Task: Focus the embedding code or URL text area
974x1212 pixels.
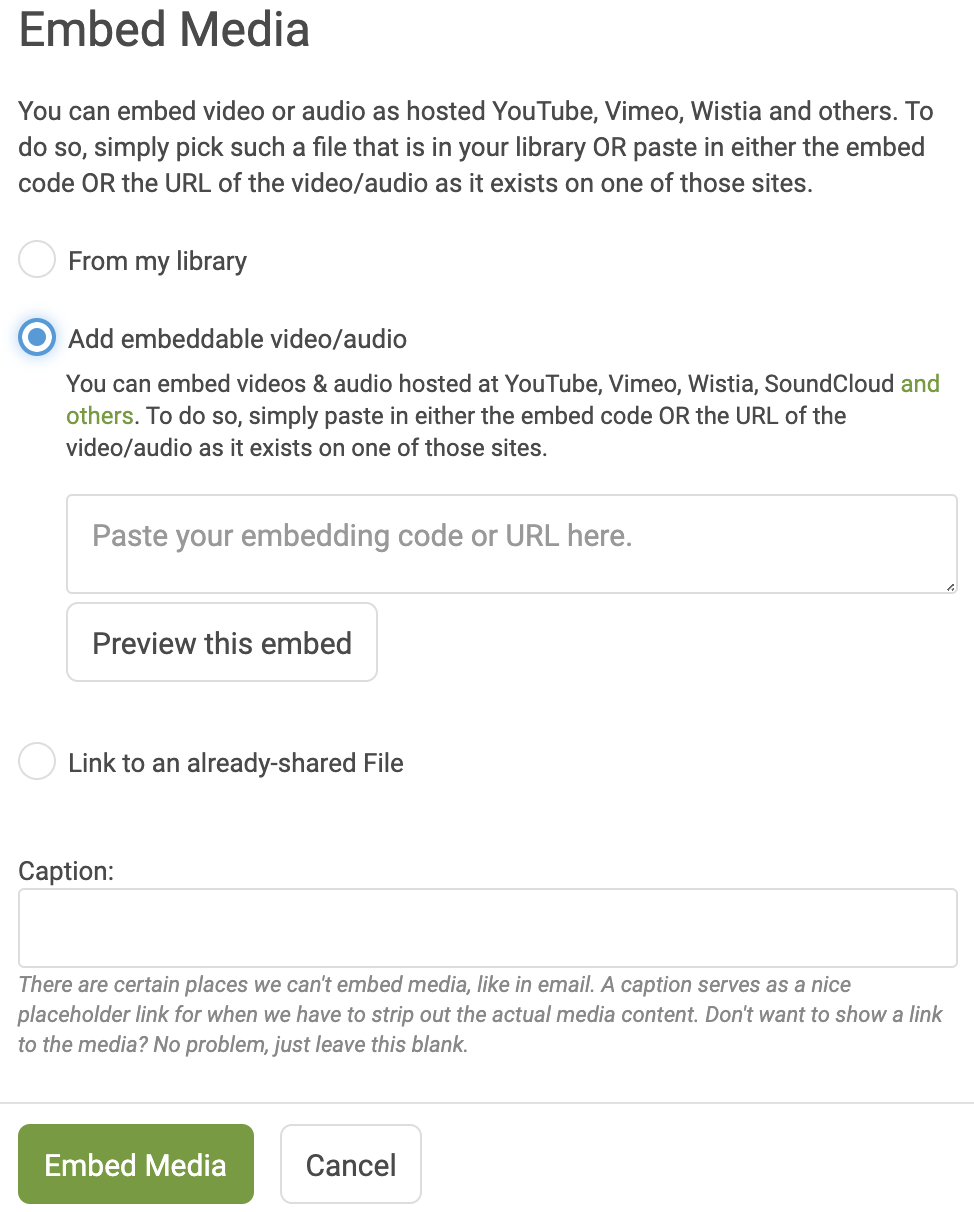Action: coord(512,544)
